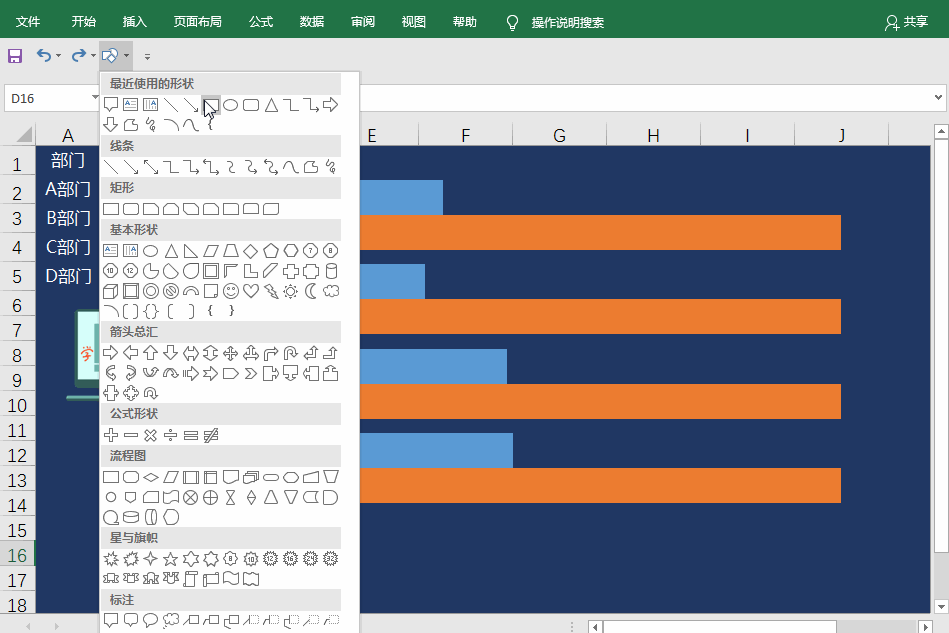Screen dimensions: 949x633
Task: Select the double-headed arrow line in lines
Action: coord(151,167)
